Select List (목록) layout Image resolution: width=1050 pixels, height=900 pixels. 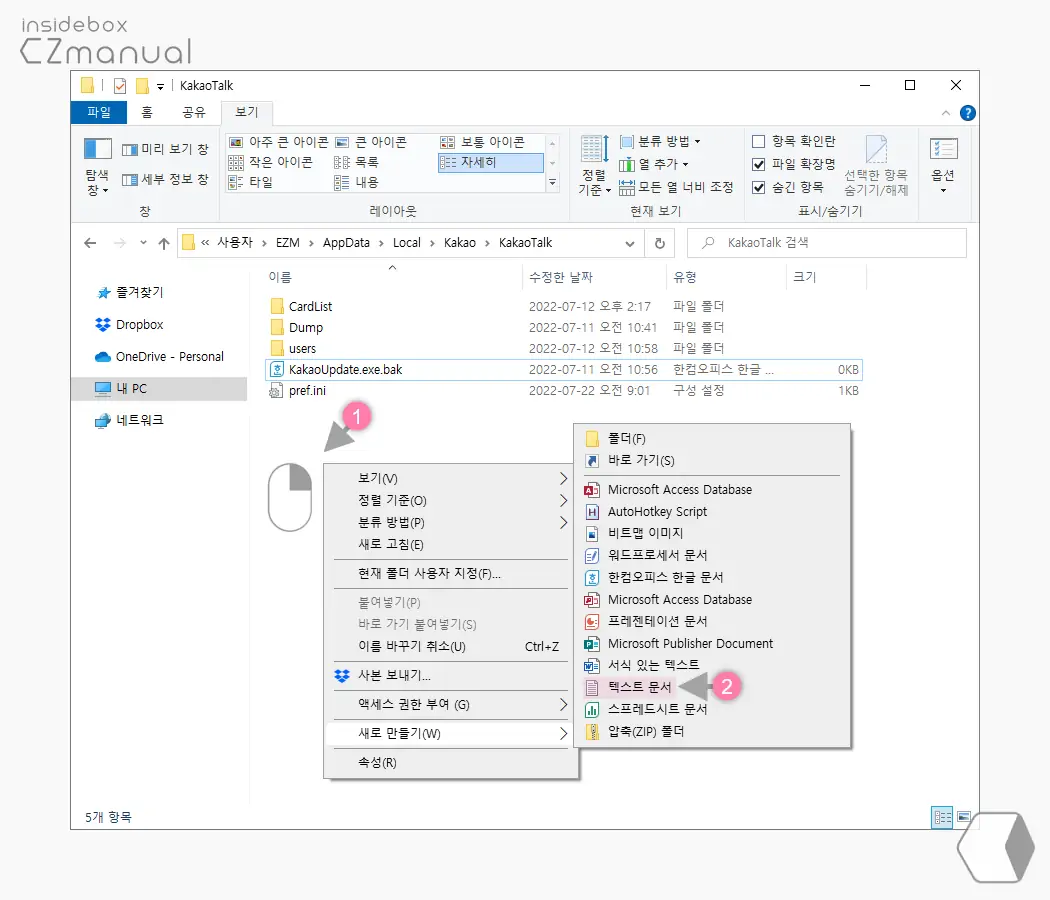(357, 162)
